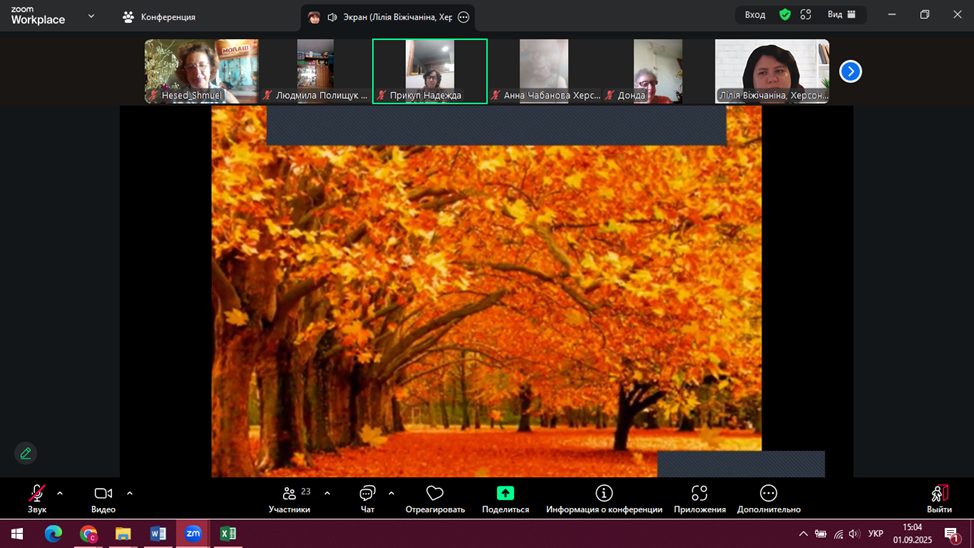Open the Чат chat panel
Image resolution: width=974 pixels, height=548 pixels.
point(367,497)
